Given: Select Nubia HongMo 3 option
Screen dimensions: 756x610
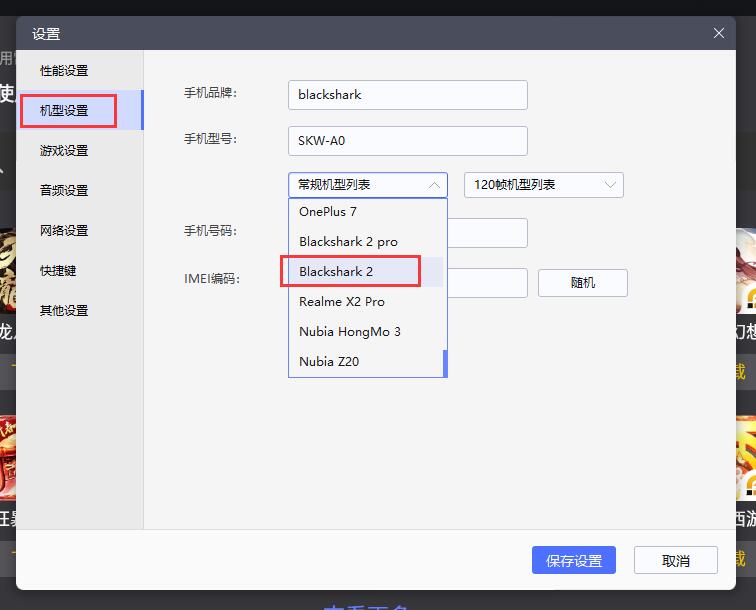Looking at the screenshot, I should (366, 331).
